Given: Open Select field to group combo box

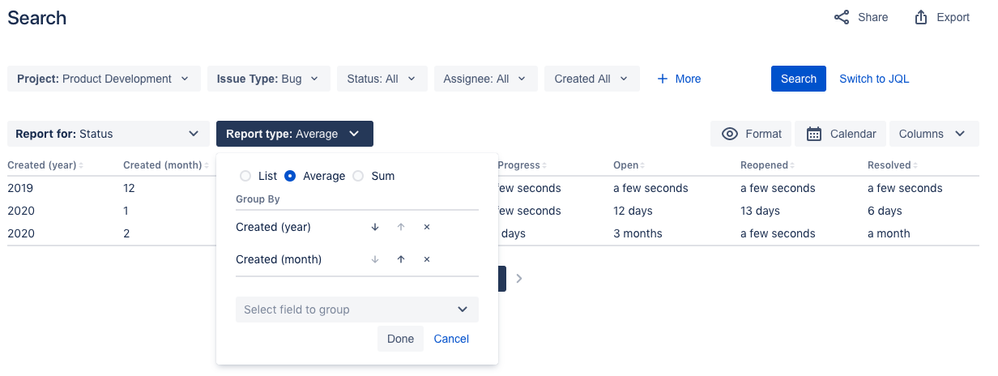Looking at the screenshot, I should (x=357, y=310).
